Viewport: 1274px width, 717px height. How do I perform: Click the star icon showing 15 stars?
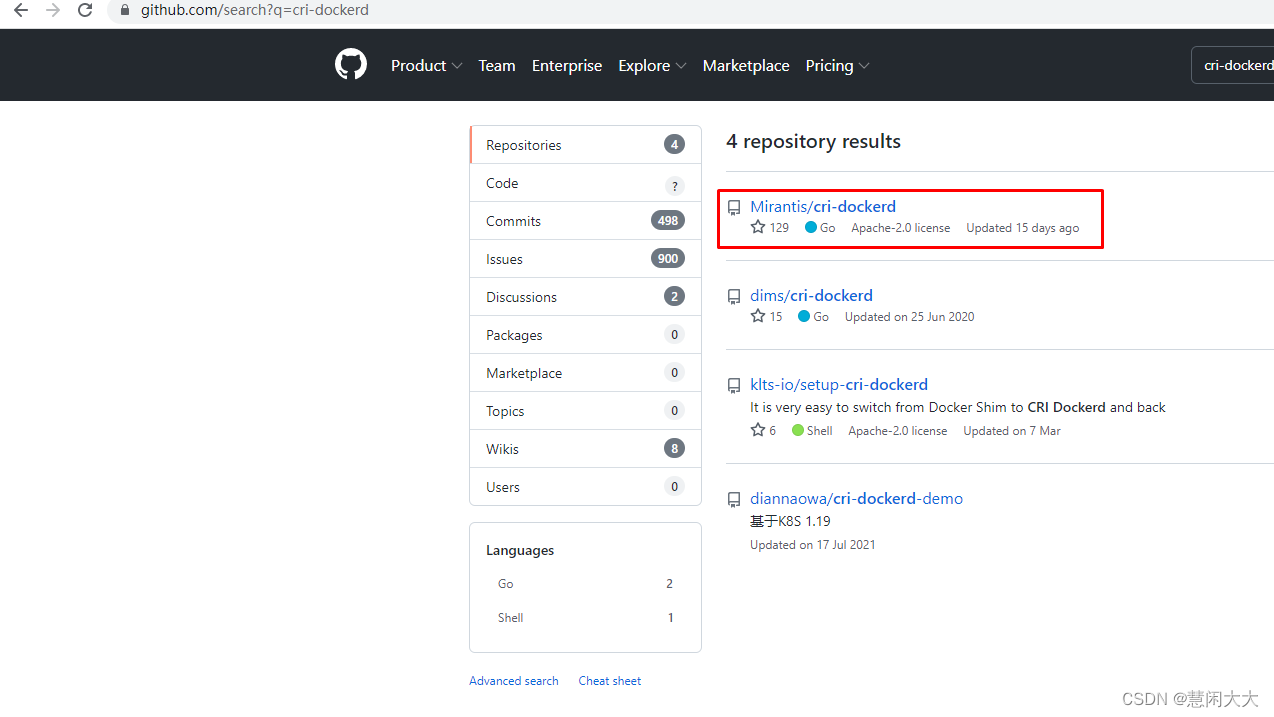758,316
